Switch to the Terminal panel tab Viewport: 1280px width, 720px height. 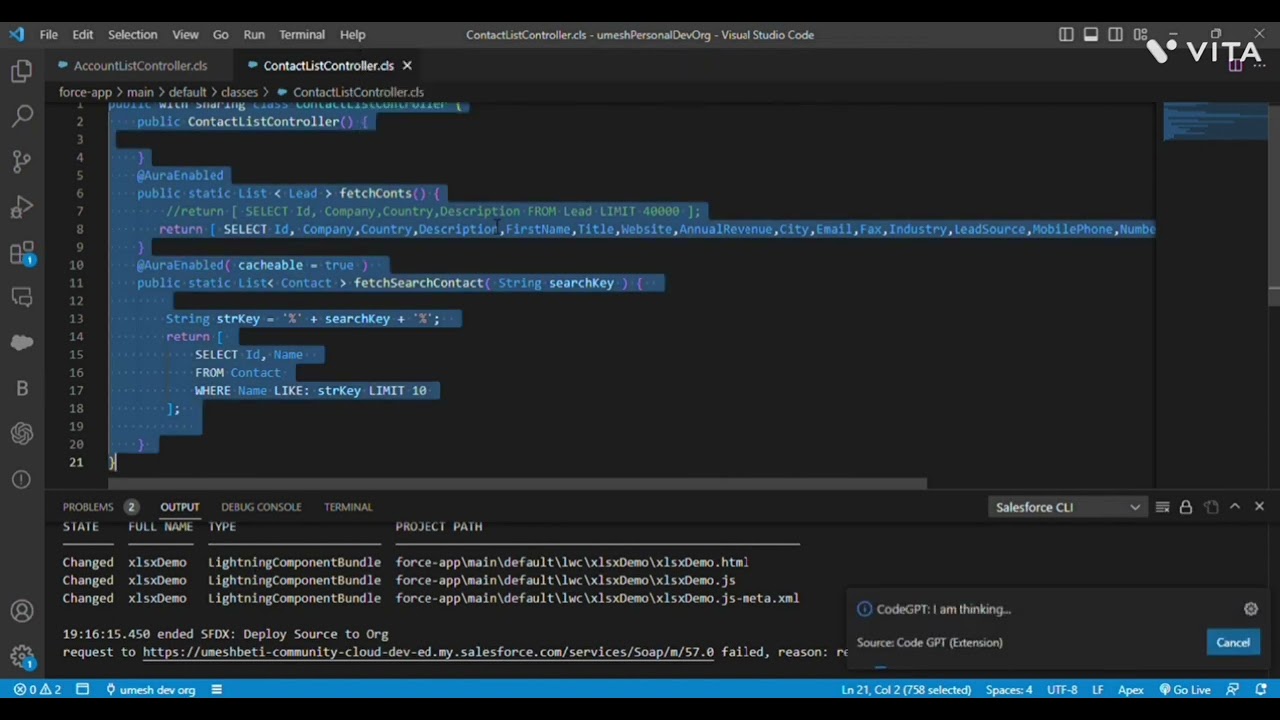tap(348, 507)
